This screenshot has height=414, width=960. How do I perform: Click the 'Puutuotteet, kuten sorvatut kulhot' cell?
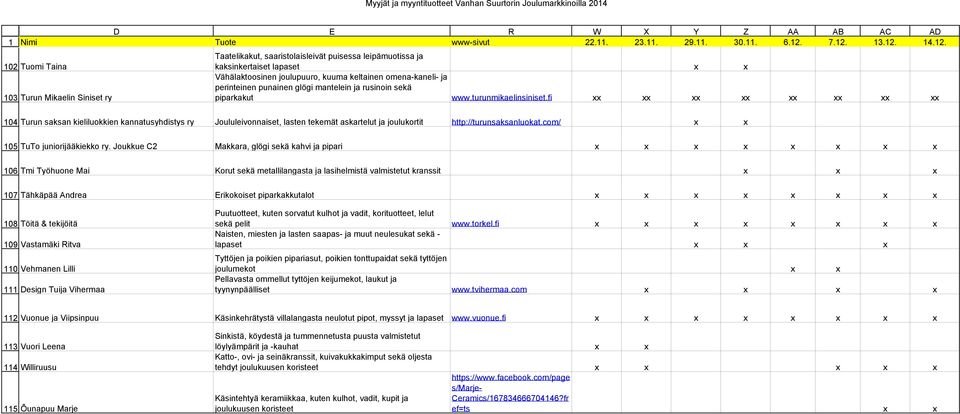(331, 215)
